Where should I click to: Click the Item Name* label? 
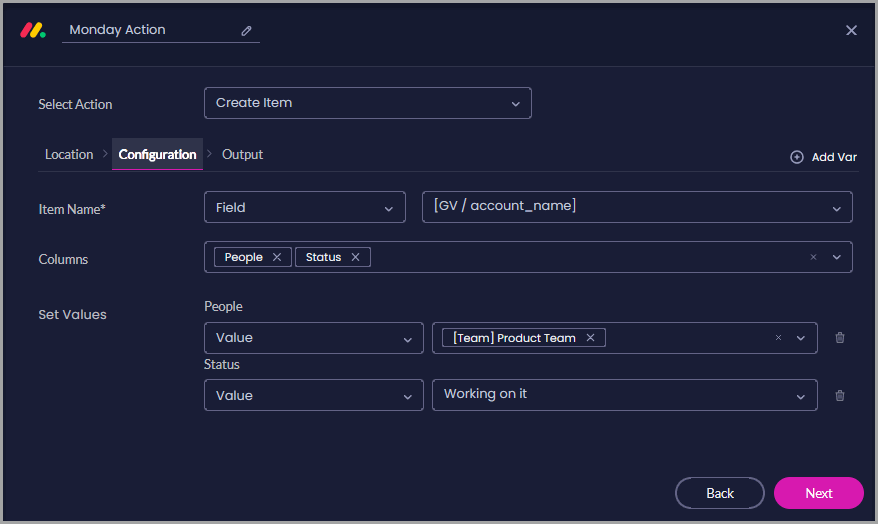tap(72, 209)
